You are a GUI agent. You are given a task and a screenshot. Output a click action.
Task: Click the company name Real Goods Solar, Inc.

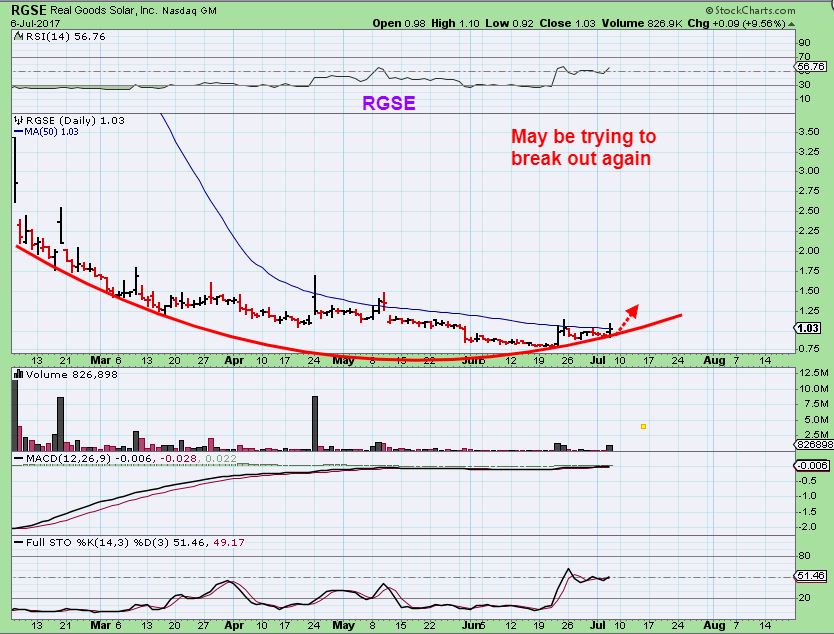pos(104,10)
